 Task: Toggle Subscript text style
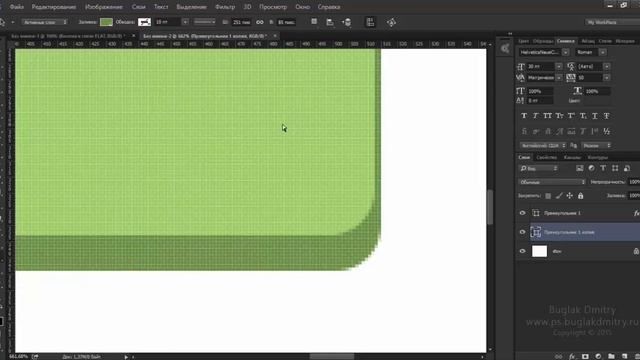pyautogui.click(x=583, y=116)
